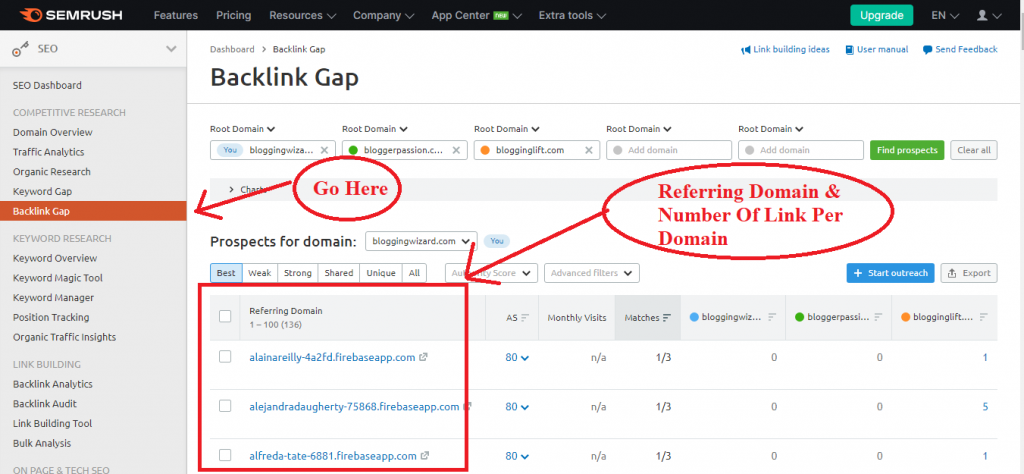Check the alainareilly-4a2fd.firebaseapp.com row

[225, 356]
